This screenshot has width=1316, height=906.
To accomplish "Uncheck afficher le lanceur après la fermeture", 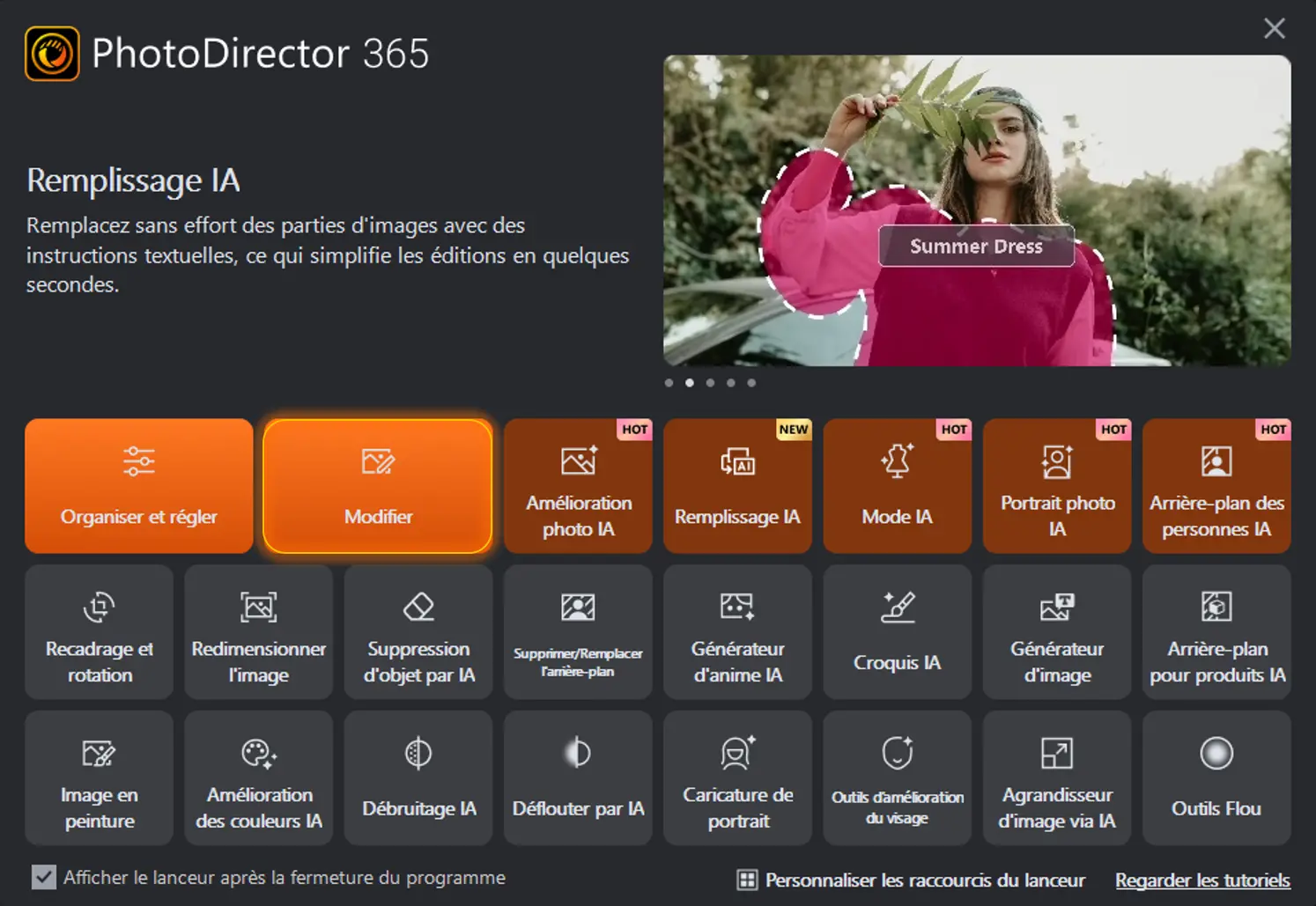I will pos(42,877).
